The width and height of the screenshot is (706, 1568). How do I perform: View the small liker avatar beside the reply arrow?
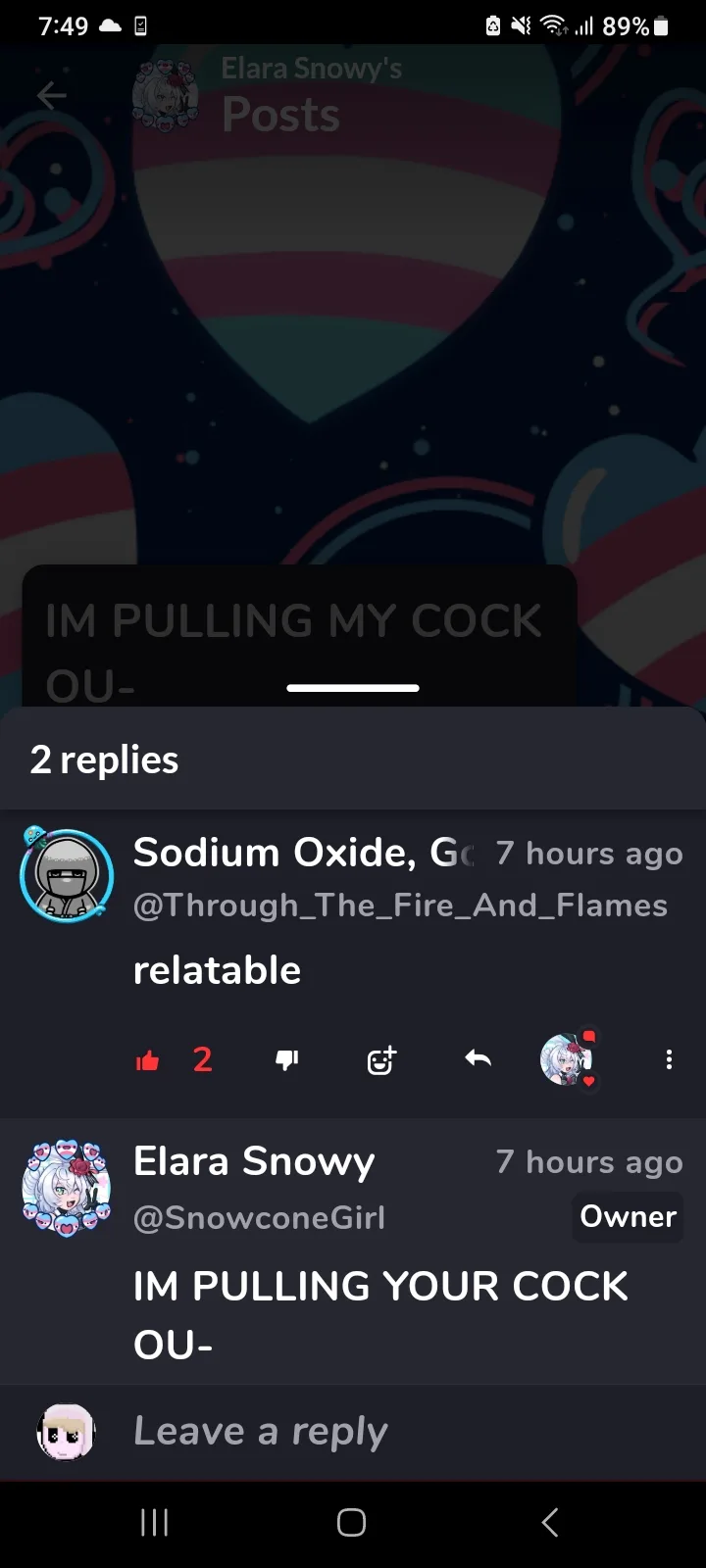[568, 1058]
